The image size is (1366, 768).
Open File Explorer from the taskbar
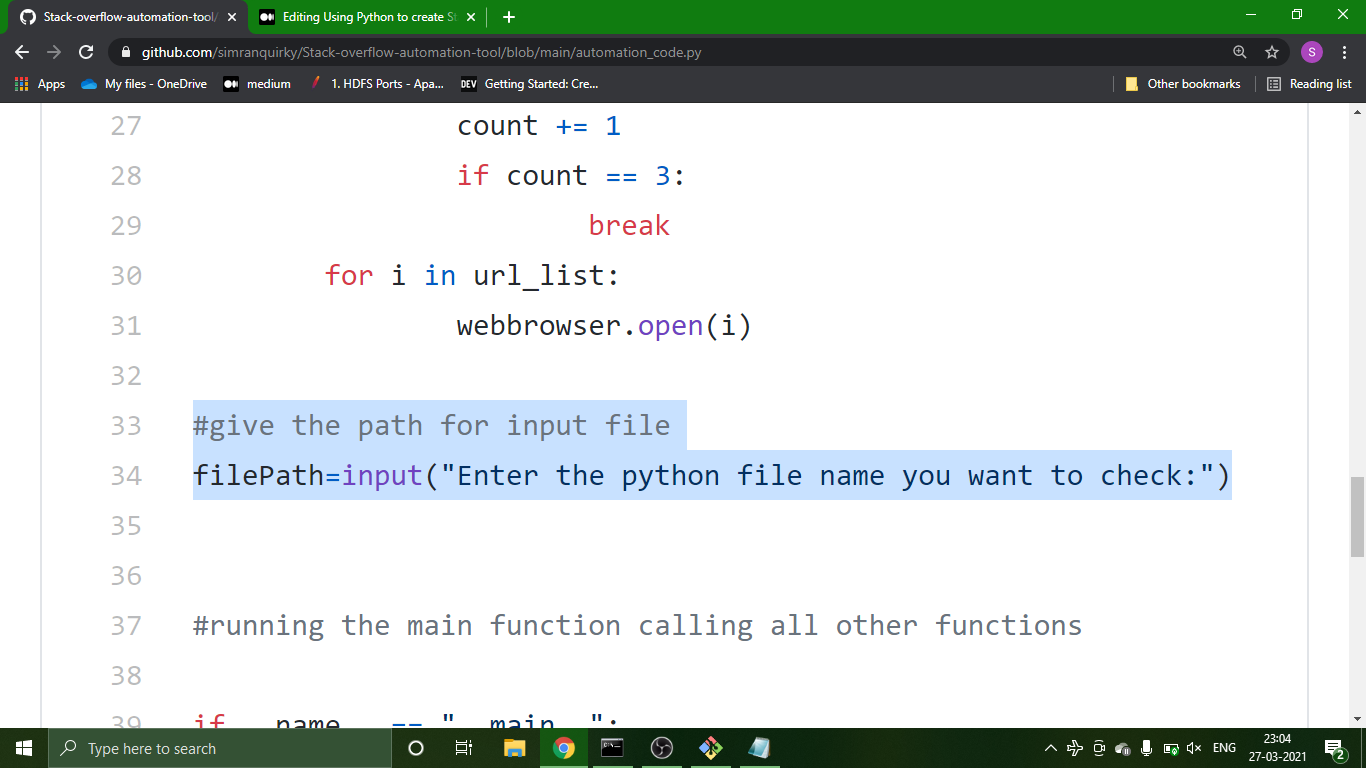(514, 748)
